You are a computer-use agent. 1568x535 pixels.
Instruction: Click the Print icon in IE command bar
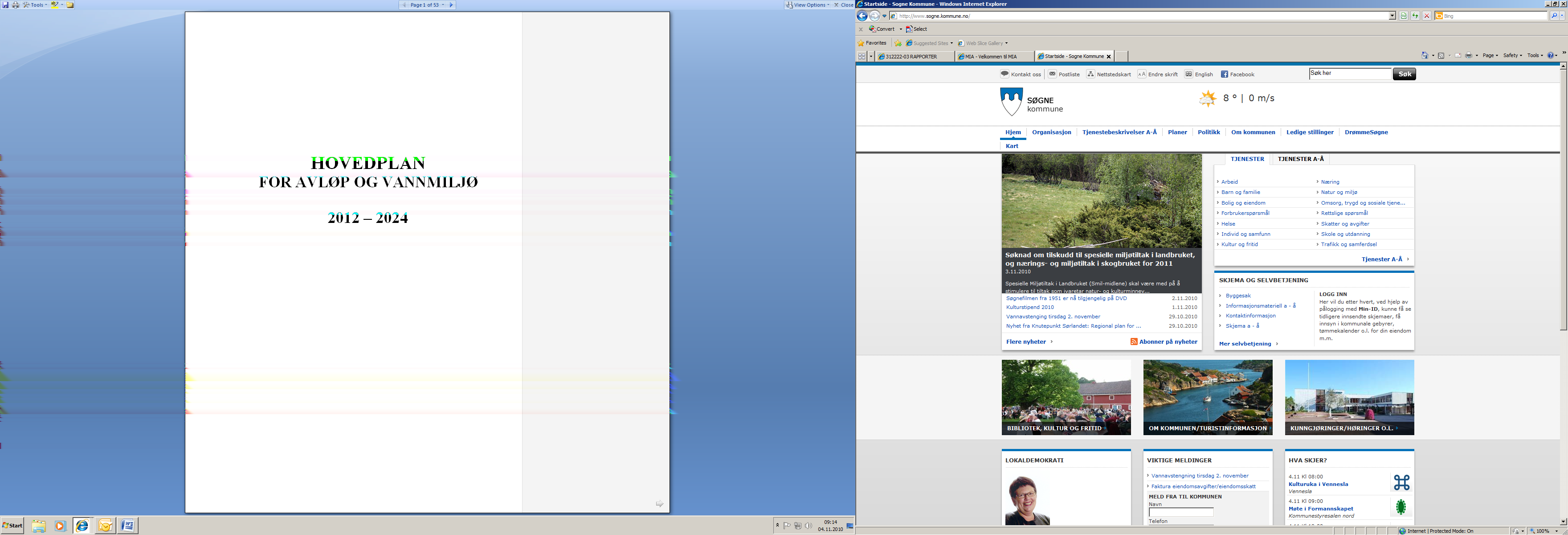1469,55
